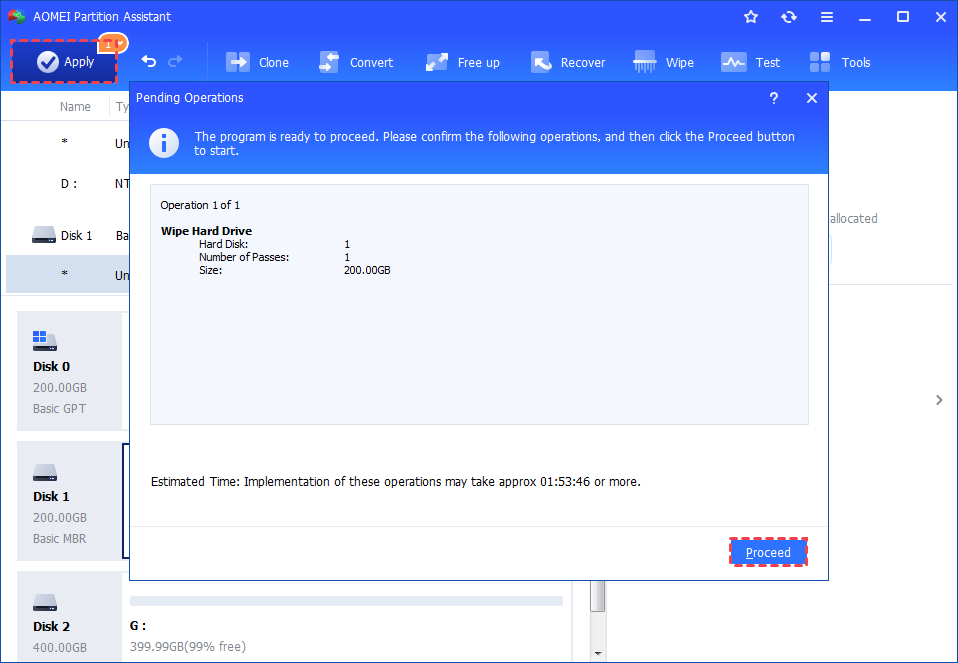
Task: Click the Proceed button
Action: [x=768, y=552]
